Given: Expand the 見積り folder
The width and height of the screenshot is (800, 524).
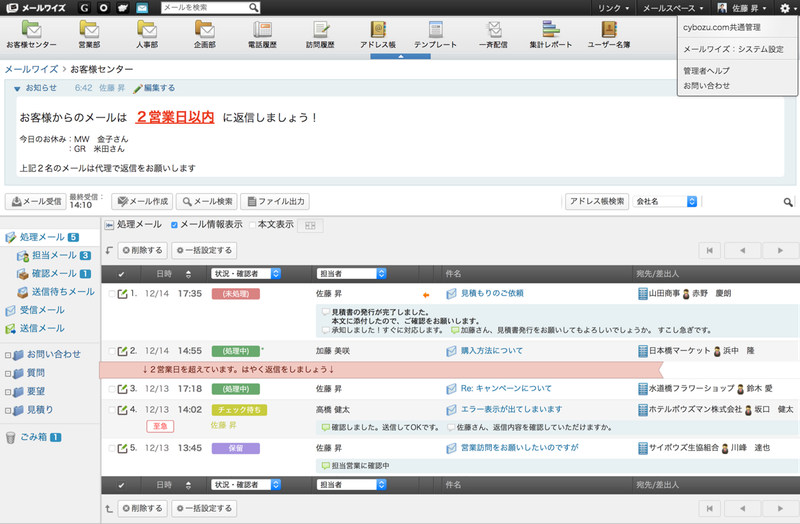Looking at the screenshot, I should click(x=8, y=410).
